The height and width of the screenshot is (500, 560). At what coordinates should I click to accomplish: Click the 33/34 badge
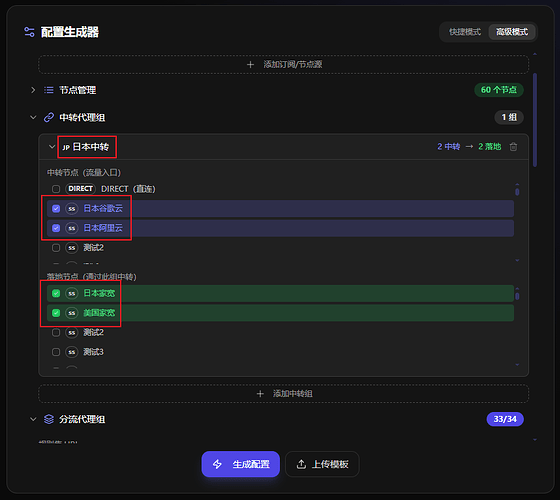pos(505,419)
